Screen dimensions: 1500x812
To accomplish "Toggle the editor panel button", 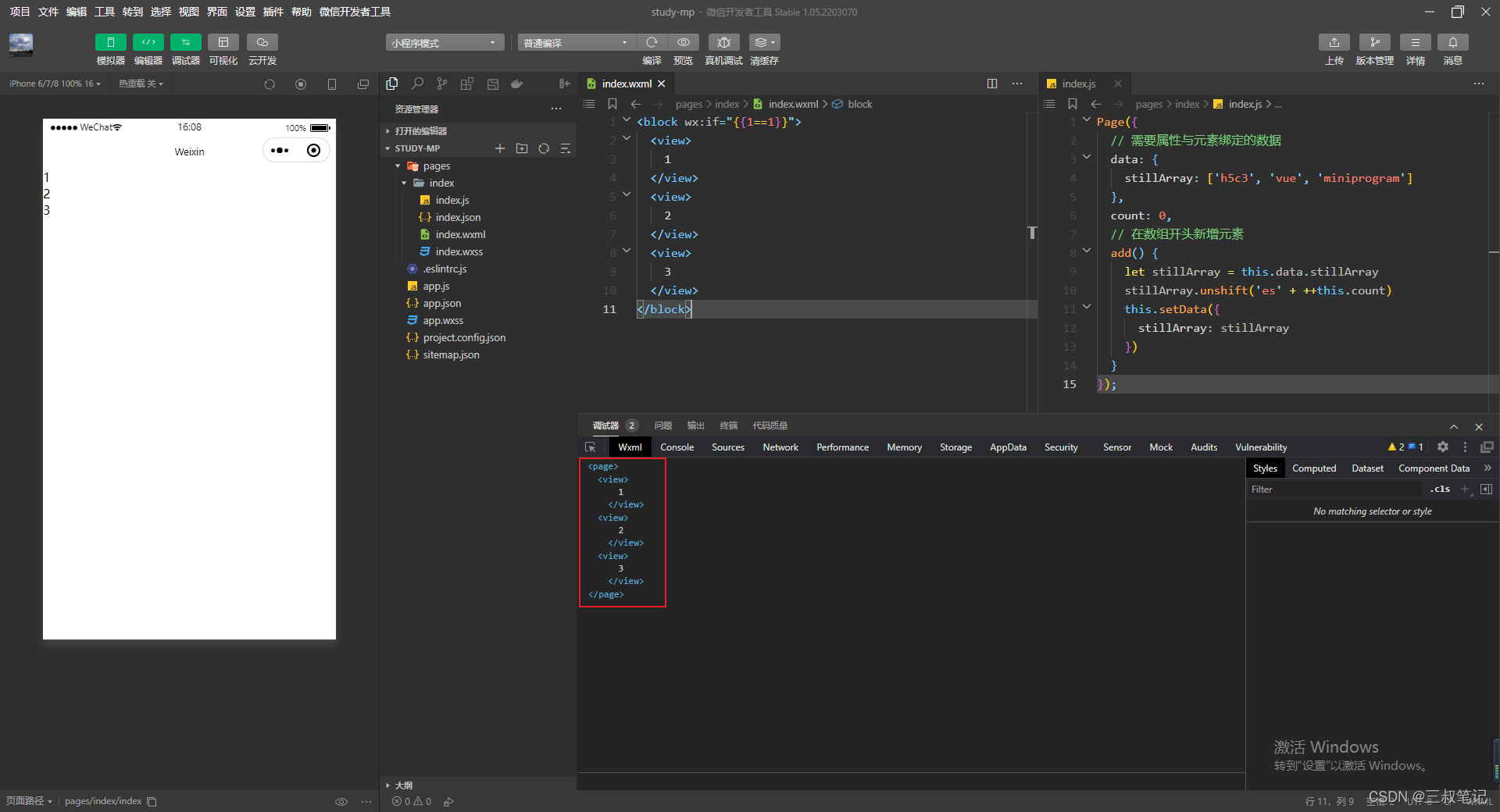I will click(148, 42).
